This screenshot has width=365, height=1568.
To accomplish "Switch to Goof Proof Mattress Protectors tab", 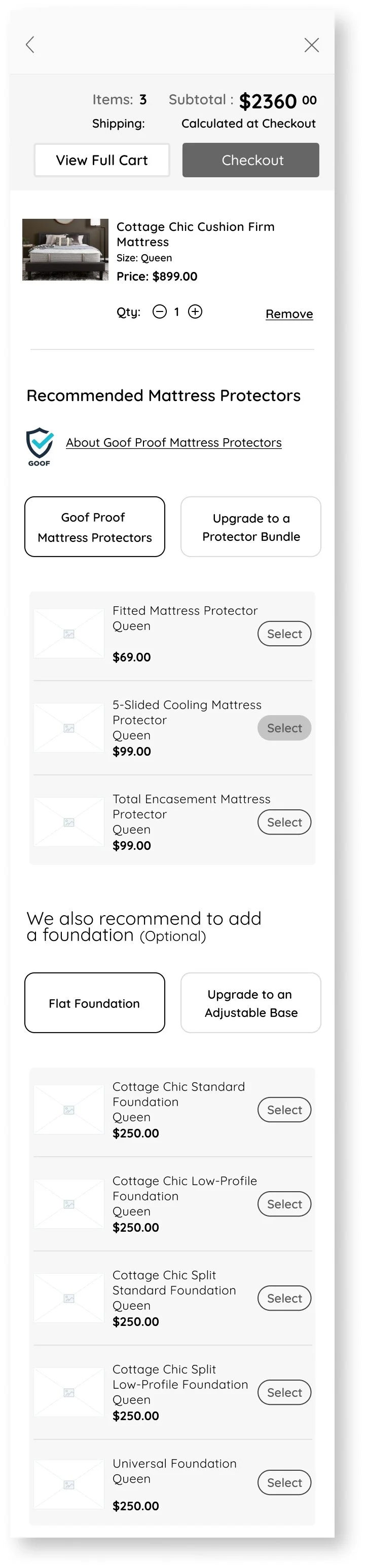I will pyautogui.click(x=94, y=527).
